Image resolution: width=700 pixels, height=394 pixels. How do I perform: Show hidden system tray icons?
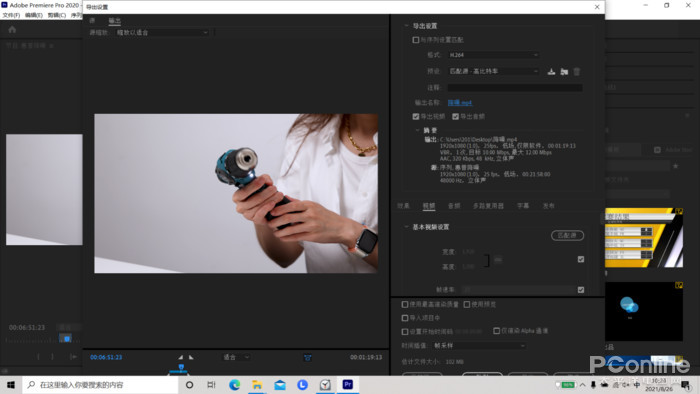(x=583, y=385)
